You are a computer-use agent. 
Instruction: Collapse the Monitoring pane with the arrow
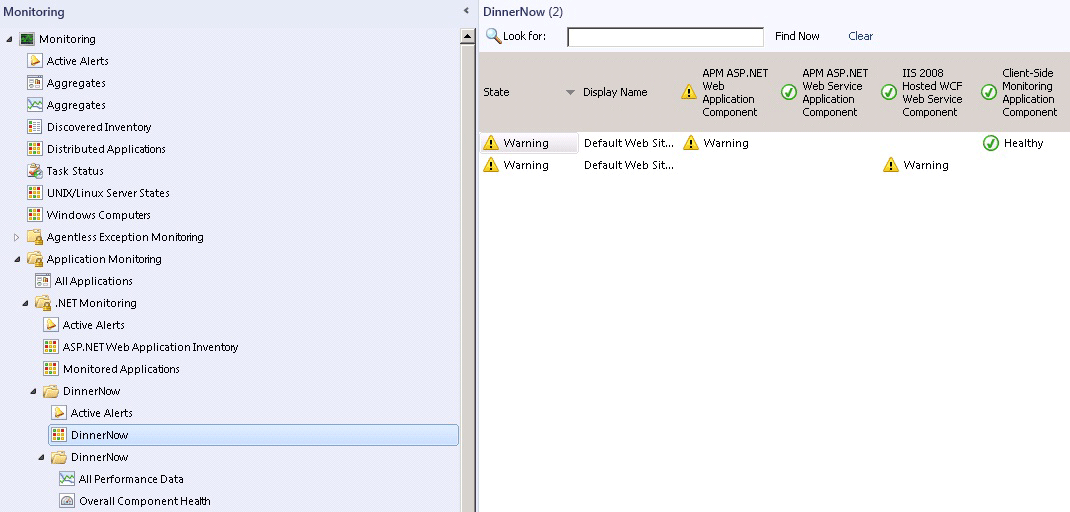tap(466, 11)
